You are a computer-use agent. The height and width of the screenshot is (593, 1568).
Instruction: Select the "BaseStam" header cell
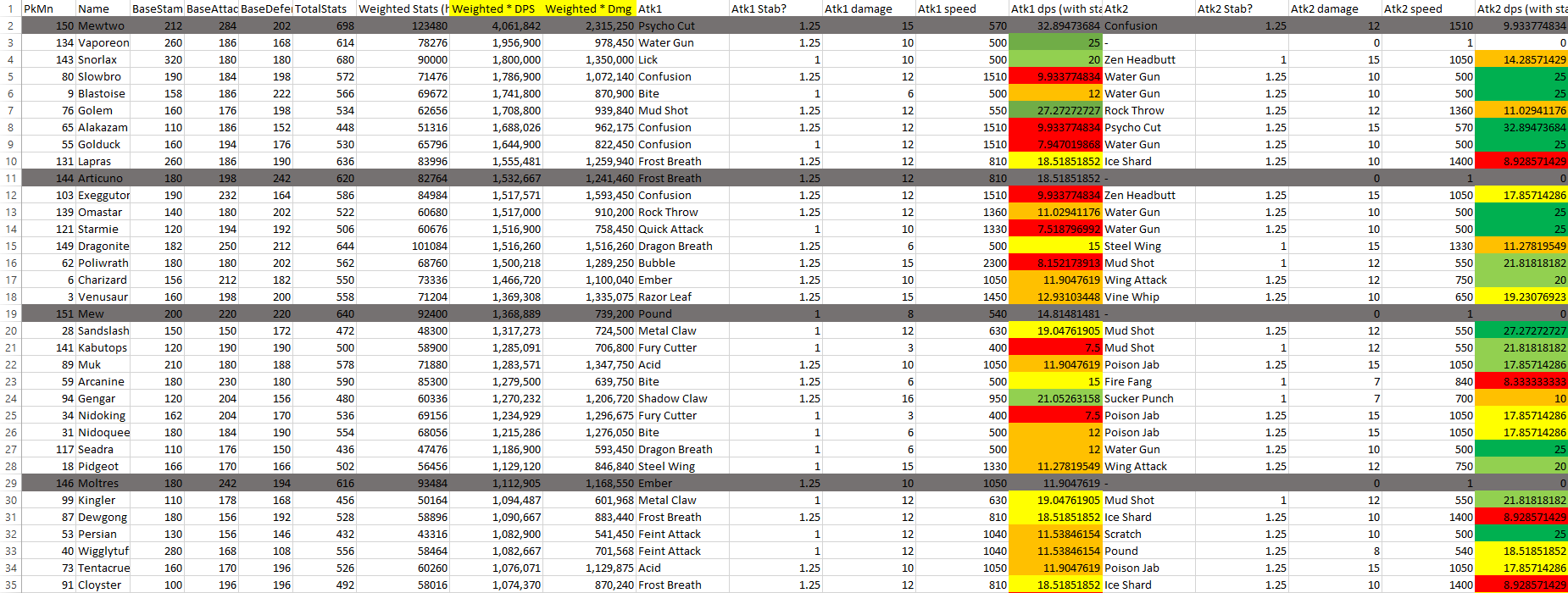click(x=157, y=8)
